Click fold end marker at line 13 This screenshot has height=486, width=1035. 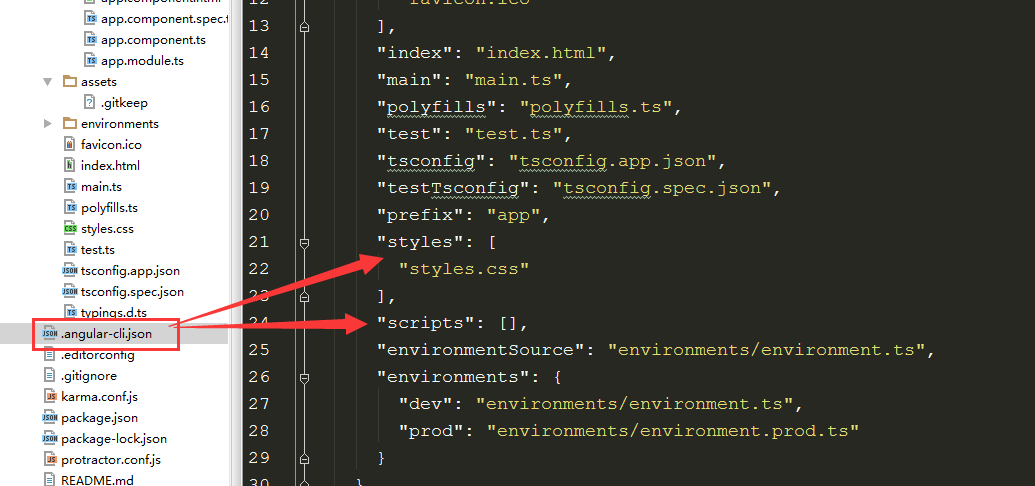(x=304, y=27)
